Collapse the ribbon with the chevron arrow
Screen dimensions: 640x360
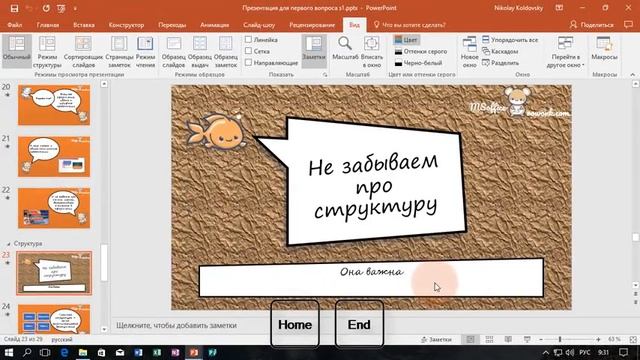[x=633, y=75]
